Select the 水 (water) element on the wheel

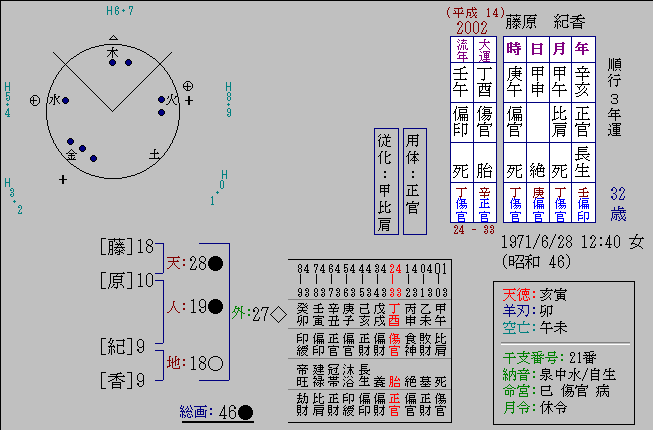point(54,100)
